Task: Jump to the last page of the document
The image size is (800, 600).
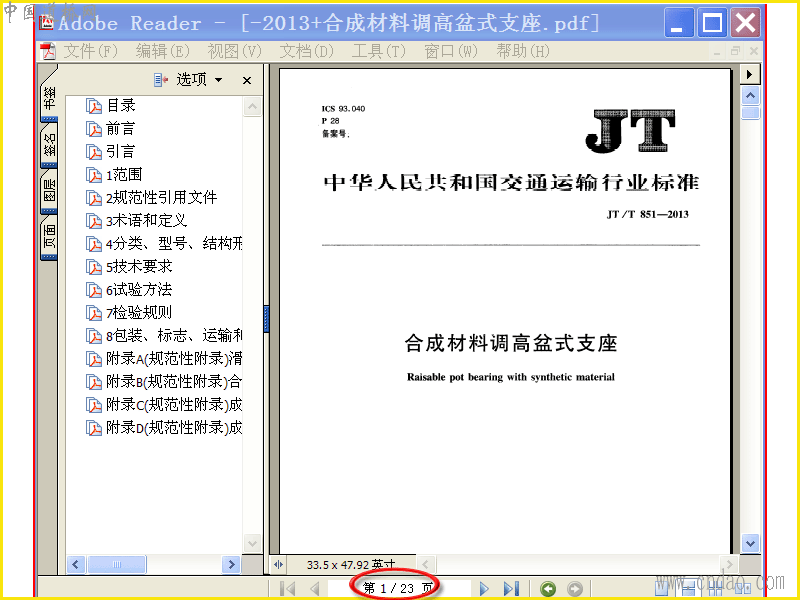Action: pyautogui.click(x=511, y=588)
